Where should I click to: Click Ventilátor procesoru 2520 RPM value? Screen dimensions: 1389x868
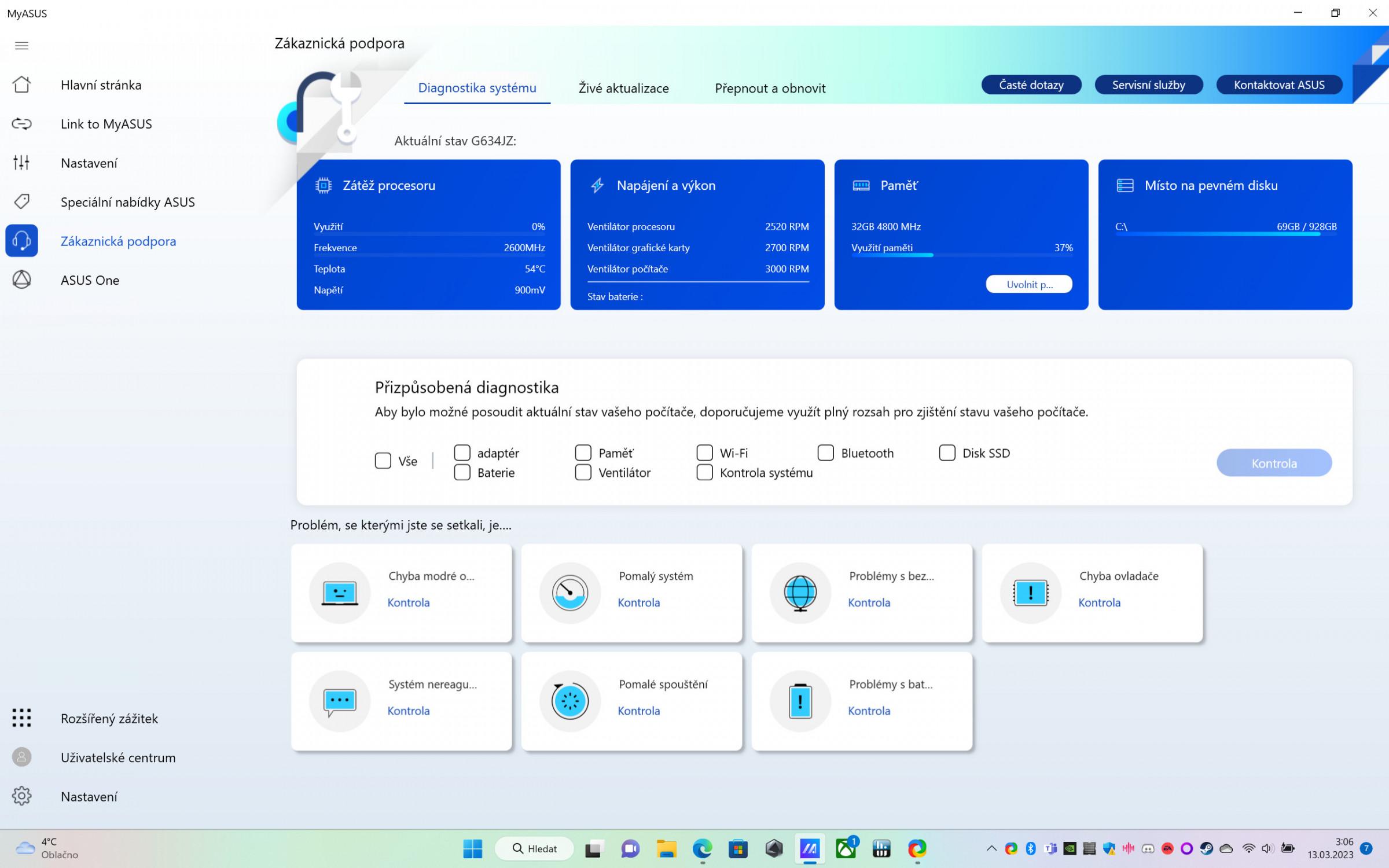pyautogui.click(x=787, y=226)
